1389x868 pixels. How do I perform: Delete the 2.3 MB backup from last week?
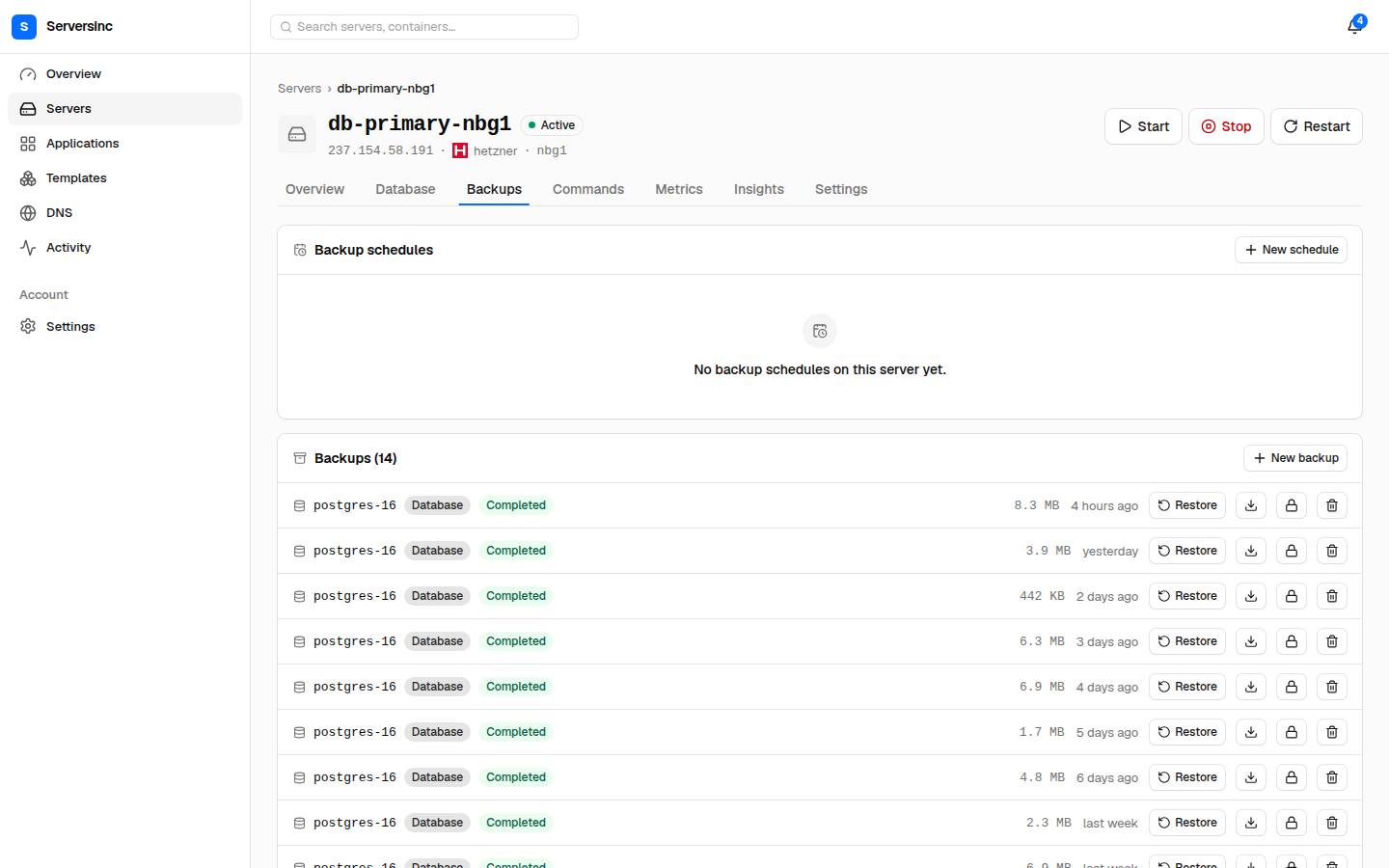click(1332, 823)
